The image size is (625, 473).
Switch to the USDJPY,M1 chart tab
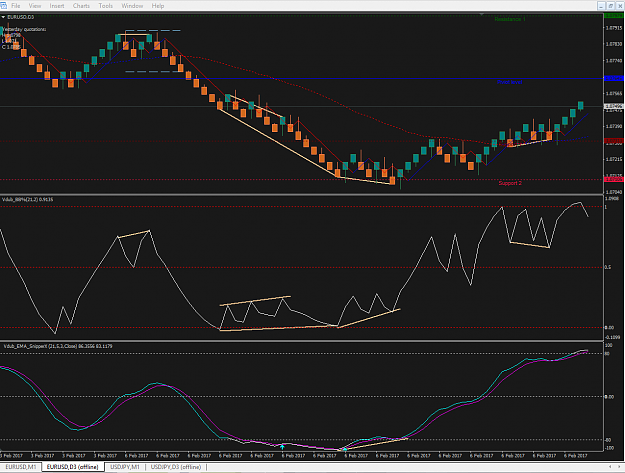(x=125, y=467)
